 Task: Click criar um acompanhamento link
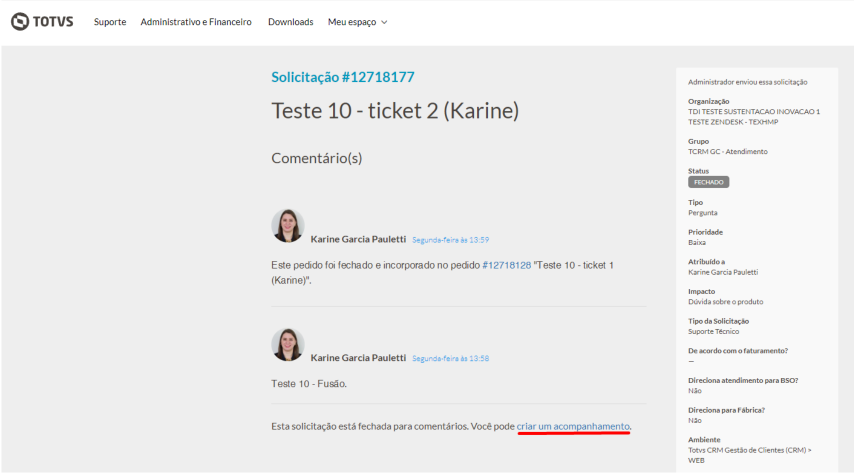573,426
